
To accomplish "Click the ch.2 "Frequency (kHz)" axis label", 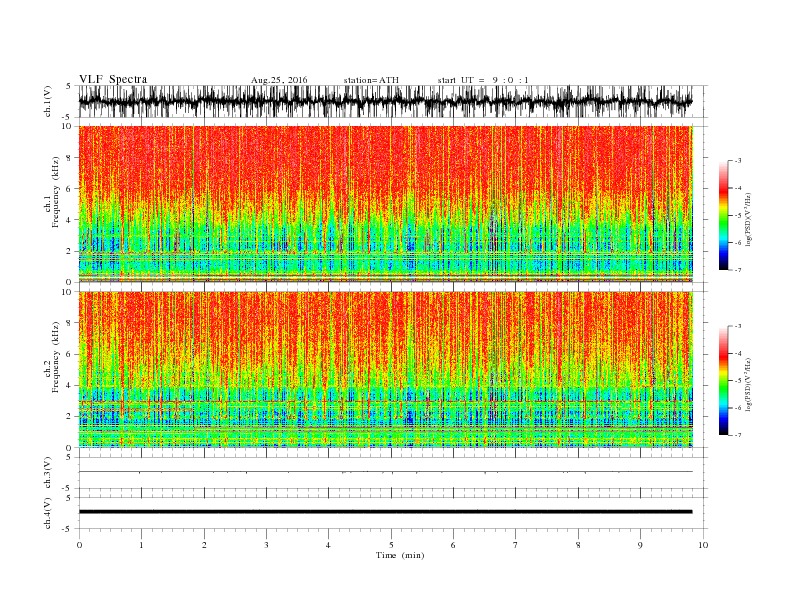I will 56,358.
